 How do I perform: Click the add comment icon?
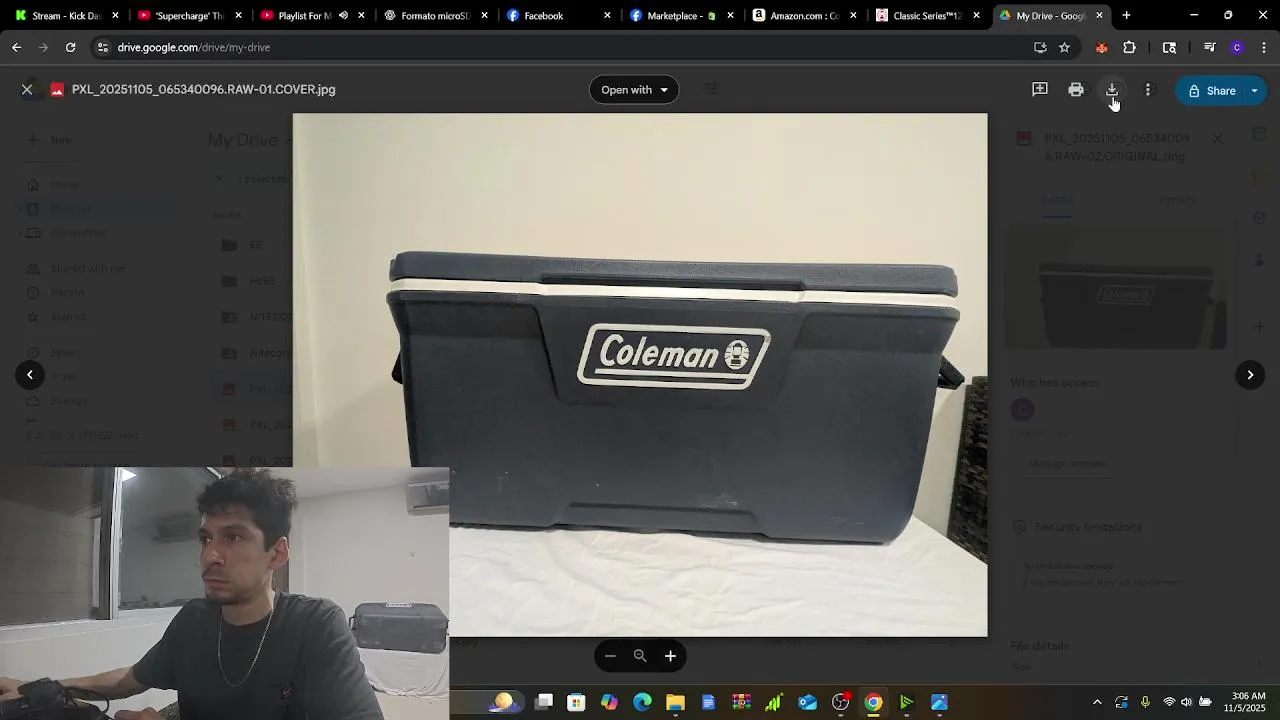click(1040, 89)
